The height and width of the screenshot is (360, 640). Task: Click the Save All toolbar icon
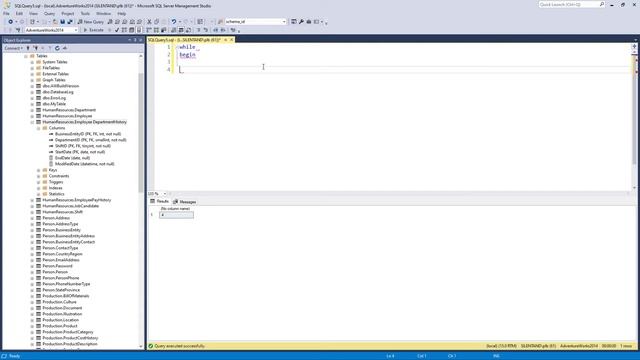(x=70, y=22)
